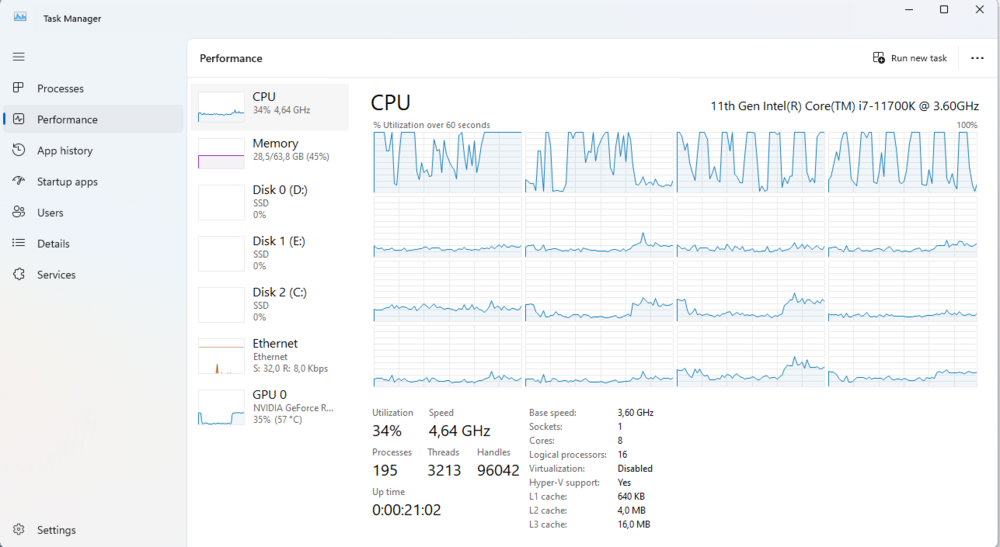The height and width of the screenshot is (547, 1000).
Task: Click the first logical processor graph
Action: [447, 161]
